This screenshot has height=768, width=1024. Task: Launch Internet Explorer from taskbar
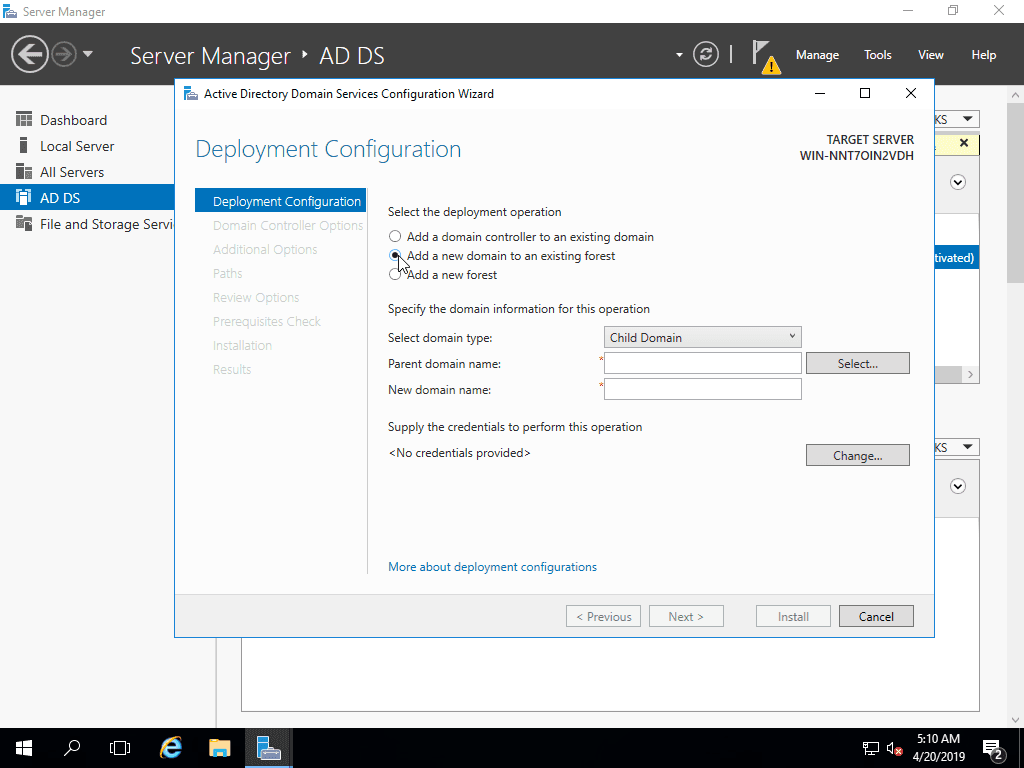tap(171, 748)
